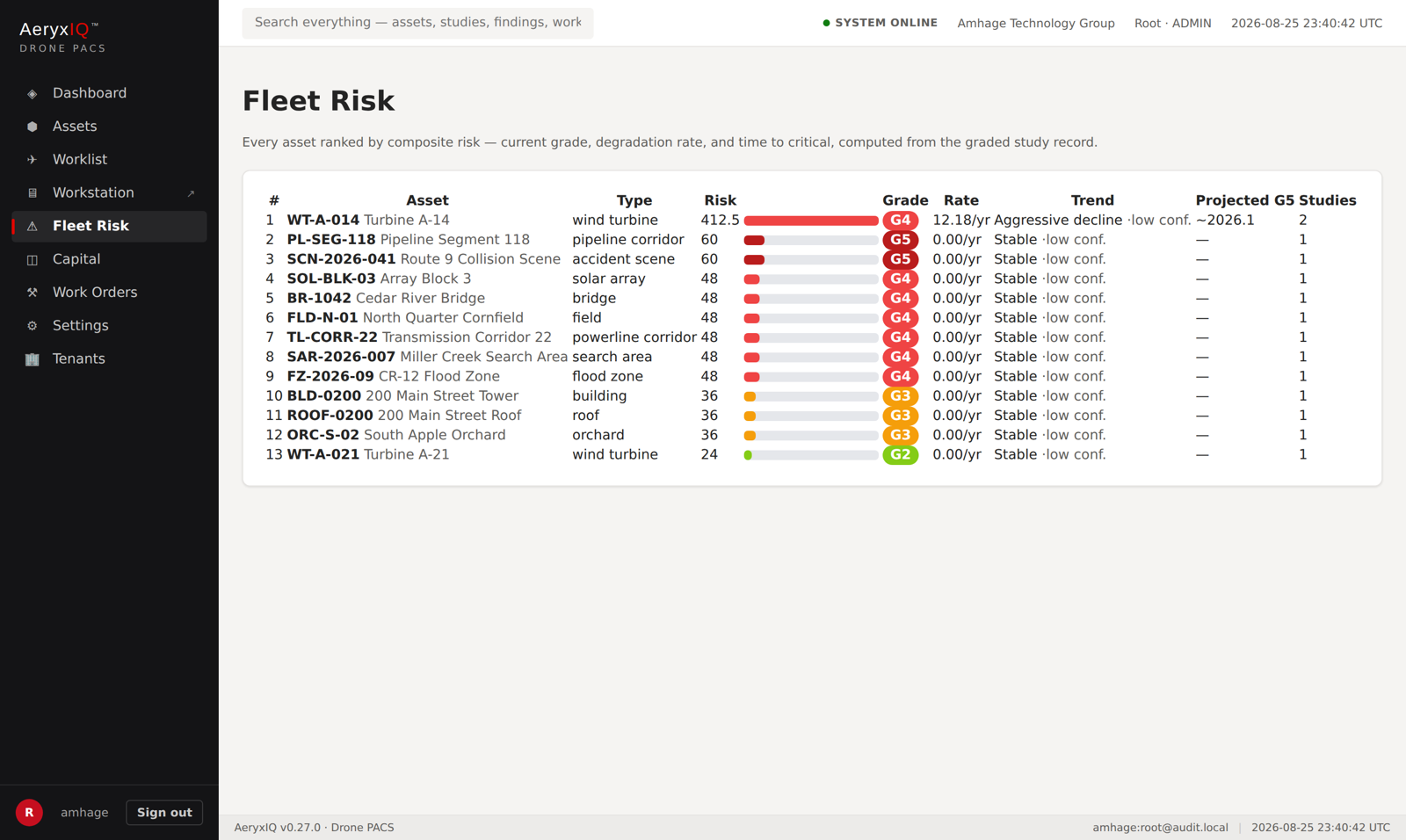The image size is (1406, 840).
Task: Click the 412.5 risk score
Action: [721, 221]
